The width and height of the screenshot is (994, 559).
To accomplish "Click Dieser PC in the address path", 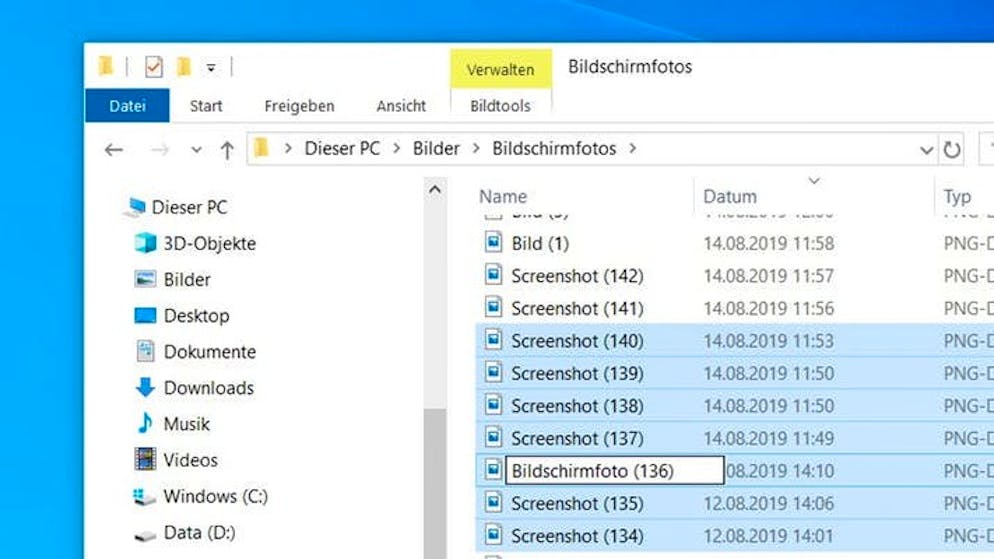I will (342, 148).
